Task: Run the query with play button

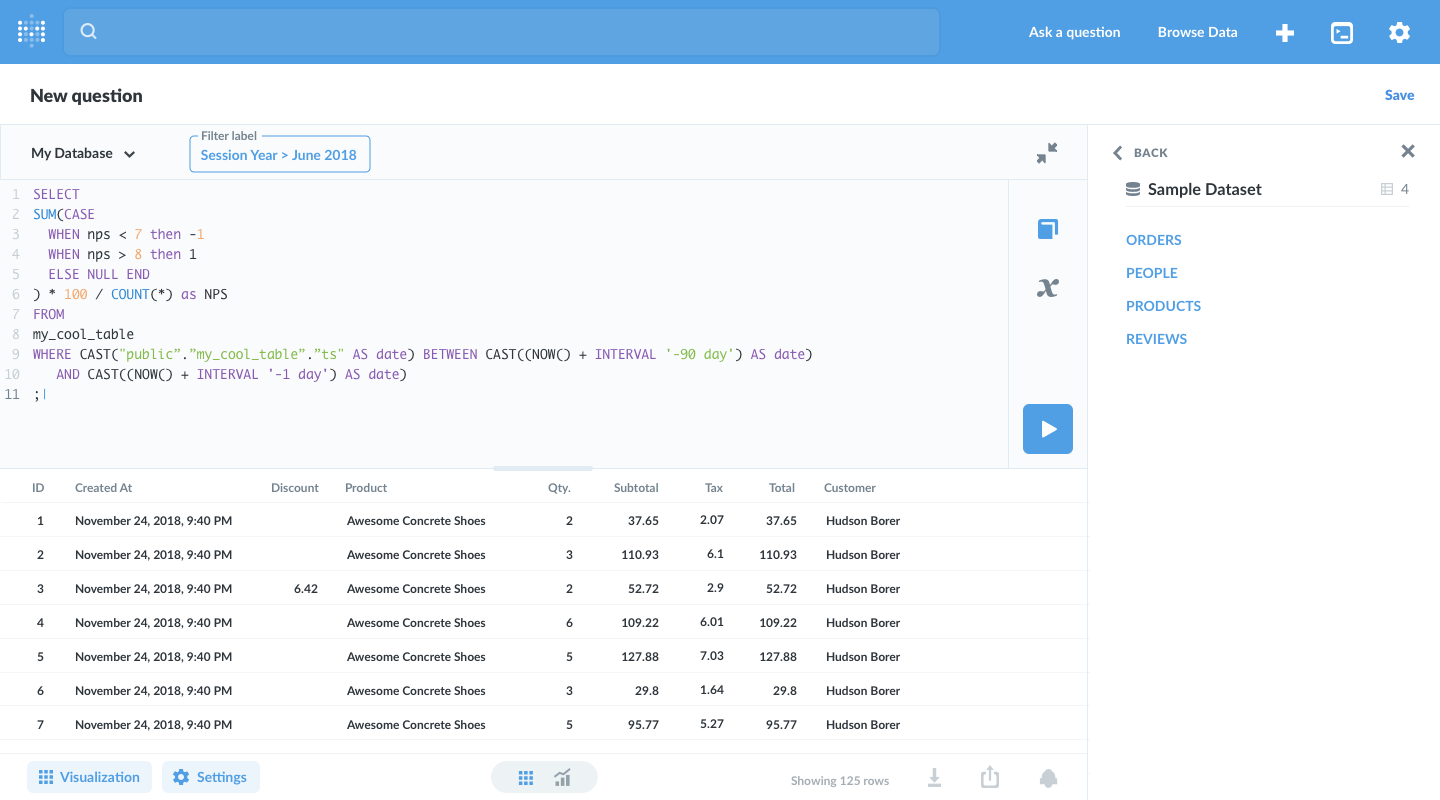Action: coord(1048,429)
